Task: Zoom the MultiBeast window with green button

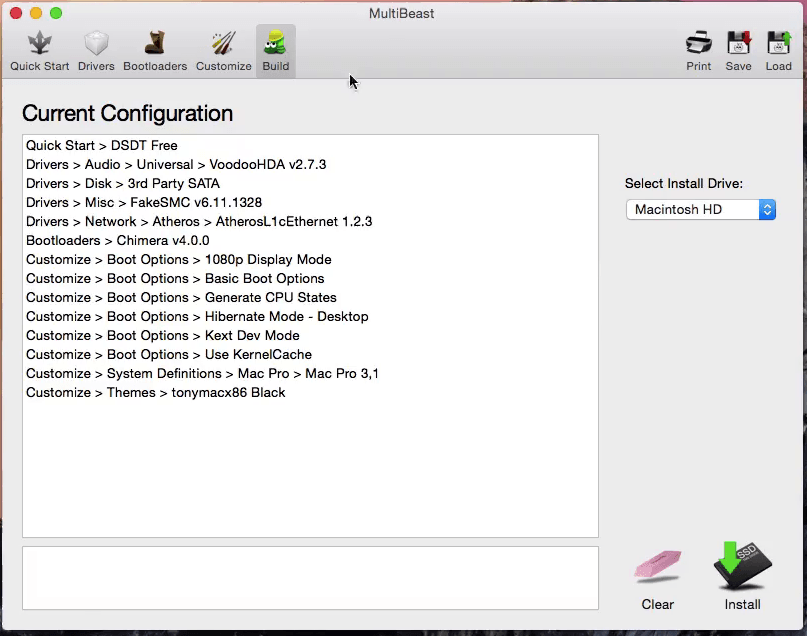Action: [56, 13]
